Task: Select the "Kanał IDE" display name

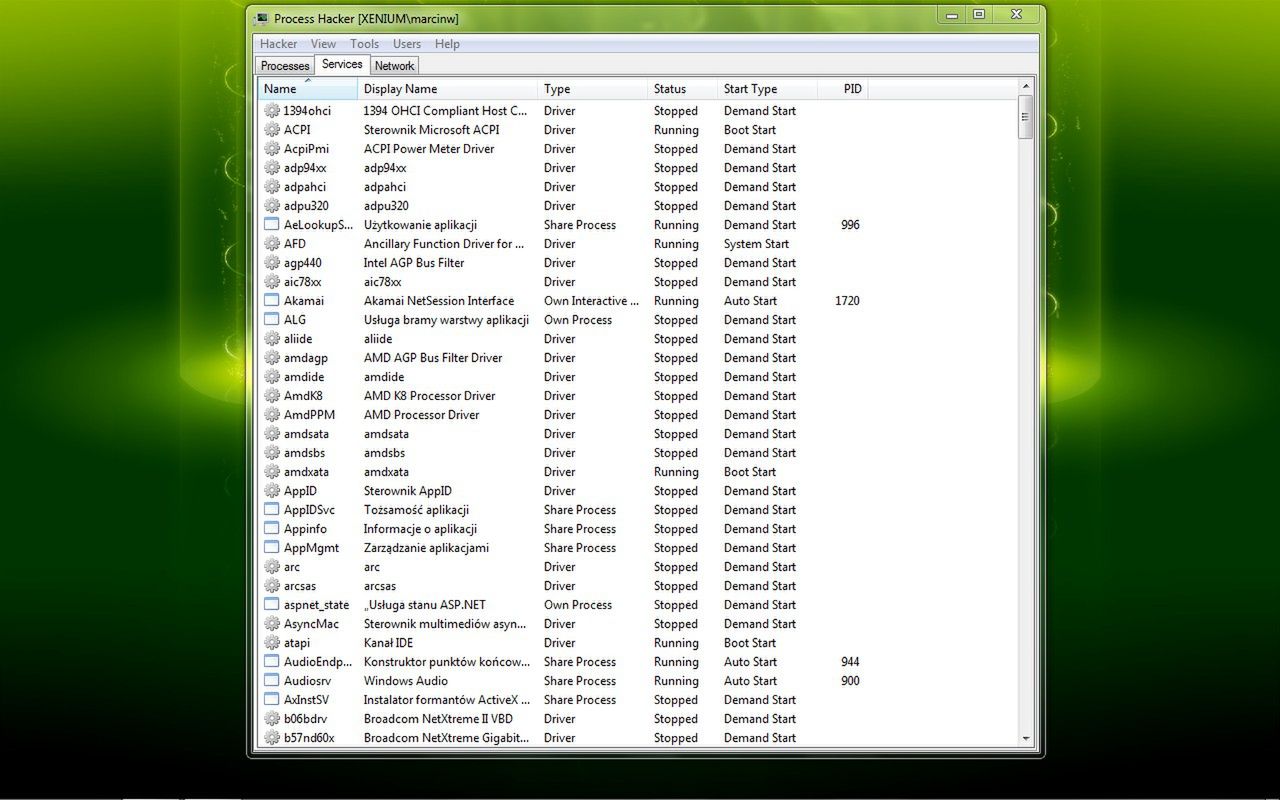Action: (388, 643)
